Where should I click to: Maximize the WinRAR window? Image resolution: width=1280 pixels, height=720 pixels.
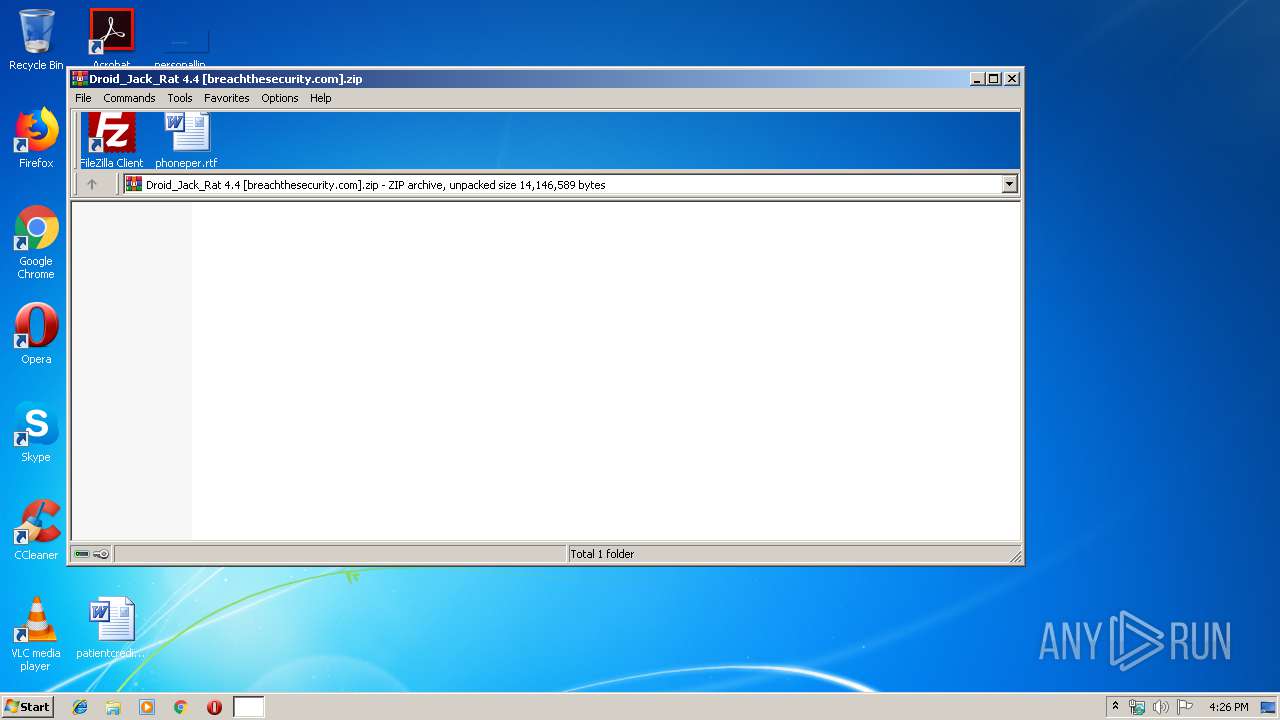point(993,78)
